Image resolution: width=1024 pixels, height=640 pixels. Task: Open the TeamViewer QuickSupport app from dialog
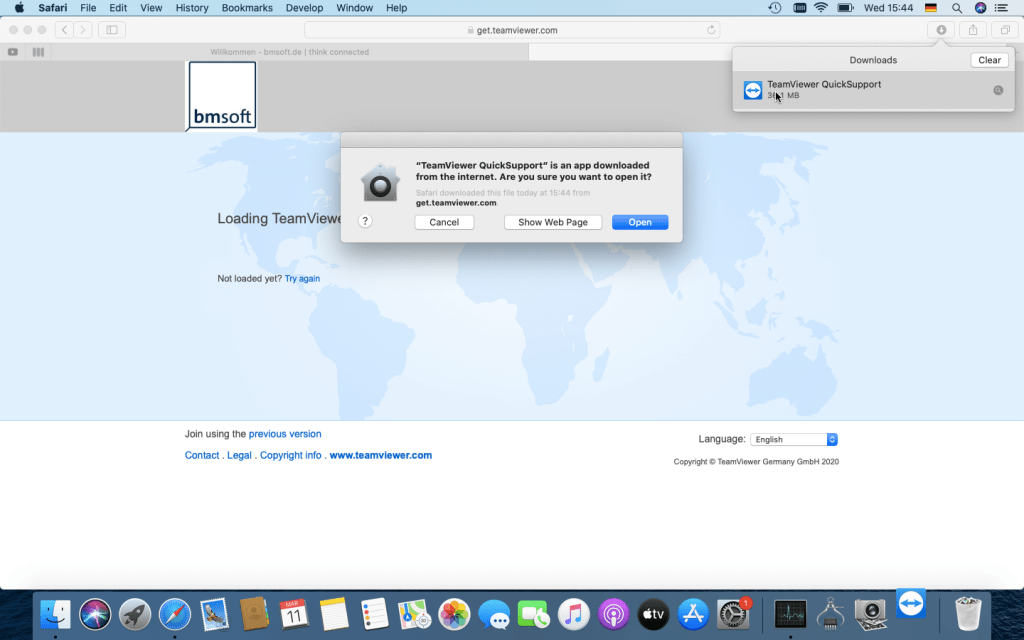pos(639,222)
